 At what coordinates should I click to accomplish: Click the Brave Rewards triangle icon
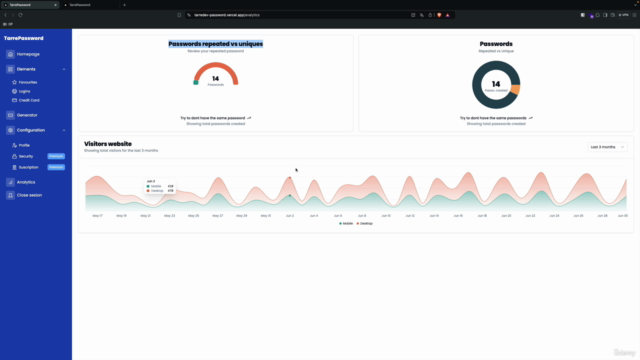448,15
